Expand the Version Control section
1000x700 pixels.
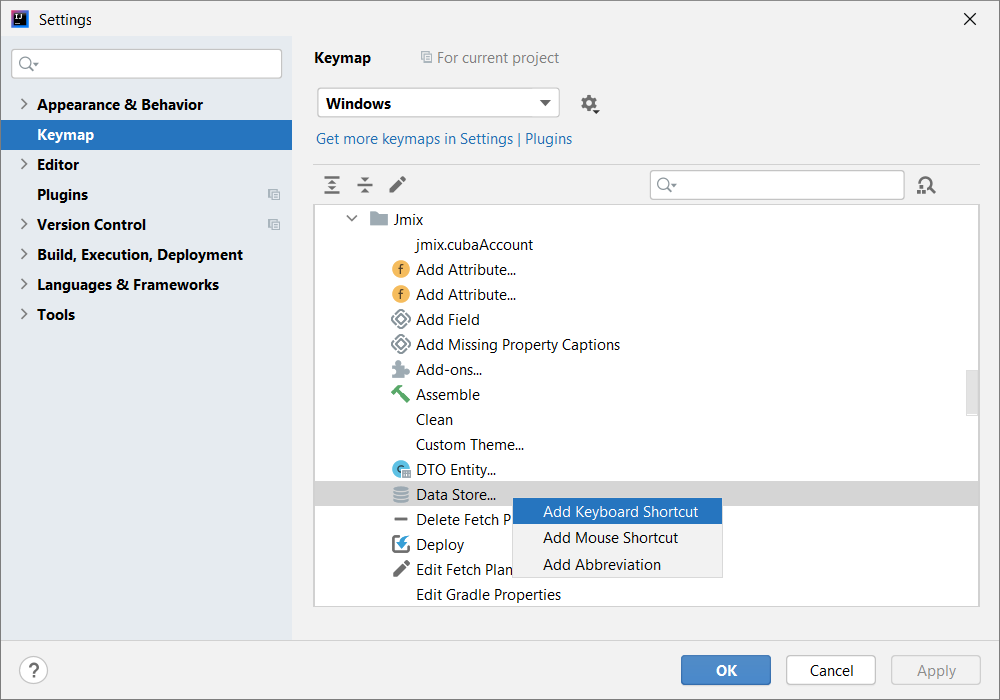click(x=24, y=224)
